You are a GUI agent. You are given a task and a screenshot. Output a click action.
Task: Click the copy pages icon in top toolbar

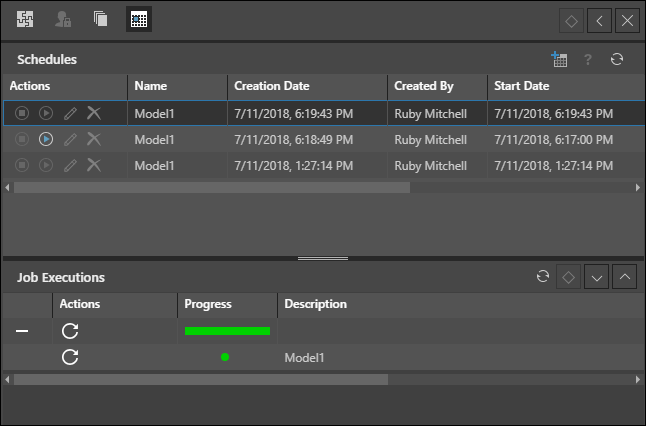click(100, 19)
